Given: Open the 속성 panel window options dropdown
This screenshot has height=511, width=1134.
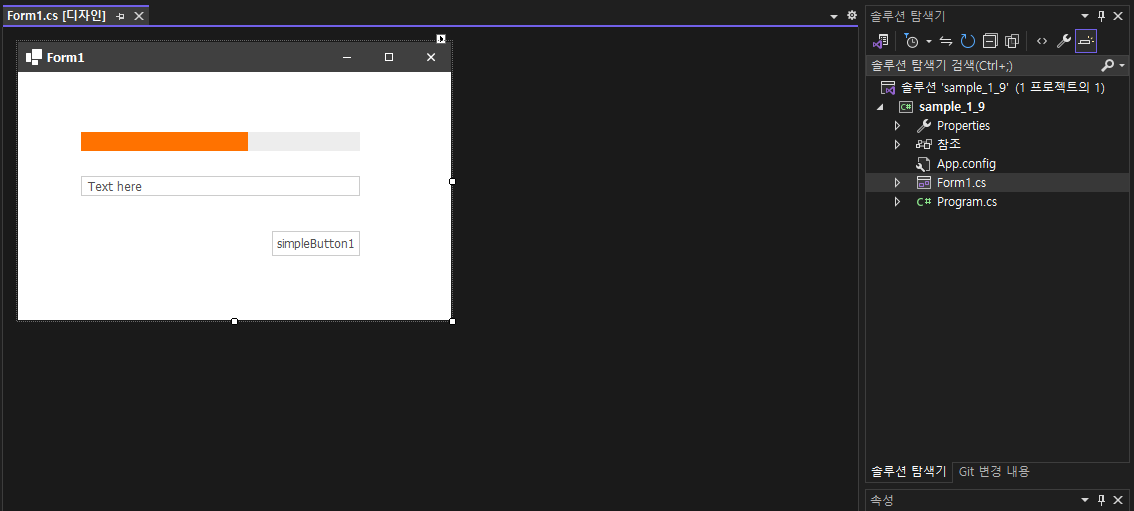Looking at the screenshot, I should (x=1085, y=500).
